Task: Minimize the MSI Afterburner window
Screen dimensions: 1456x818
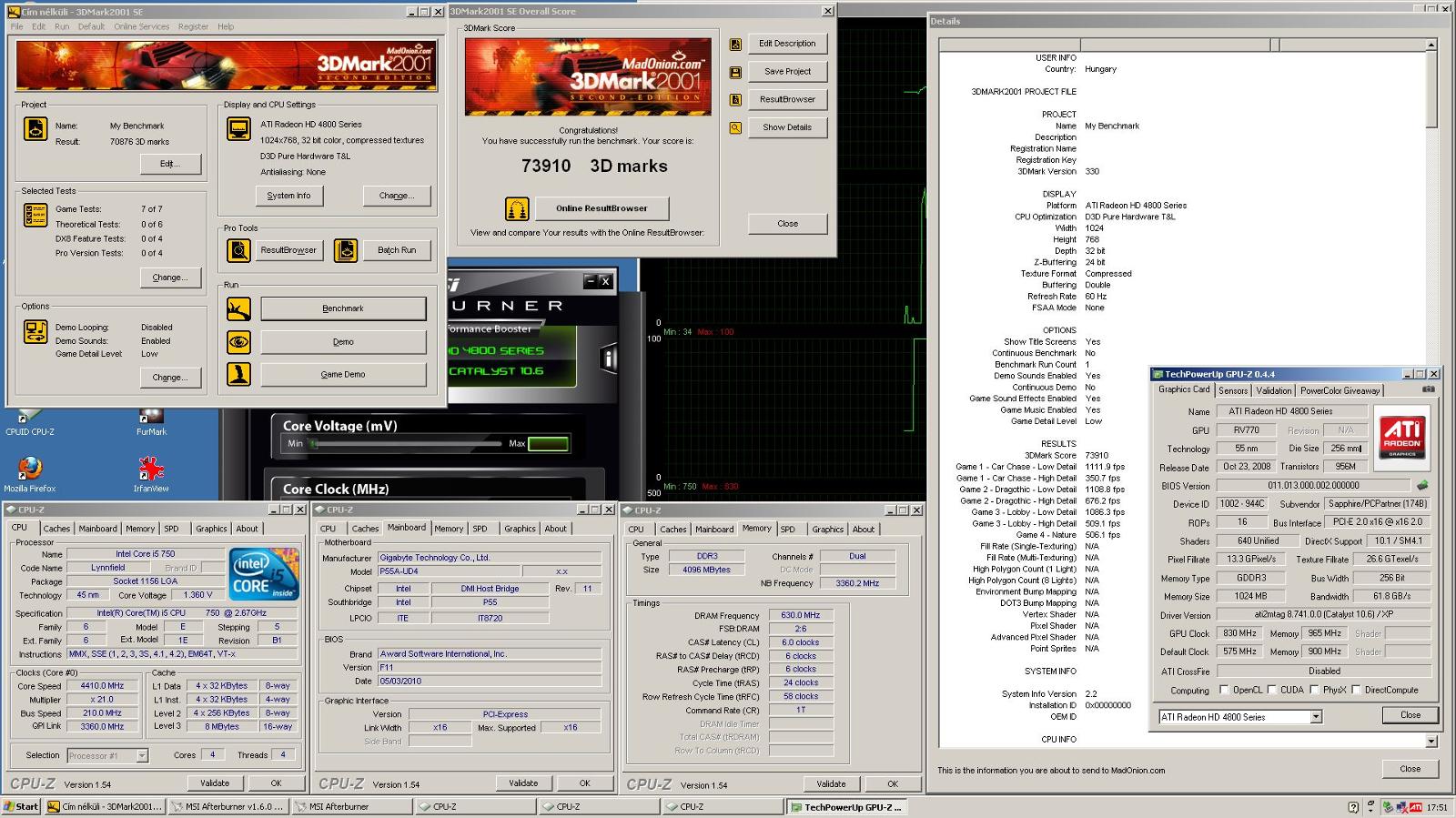Action: click(x=589, y=281)
